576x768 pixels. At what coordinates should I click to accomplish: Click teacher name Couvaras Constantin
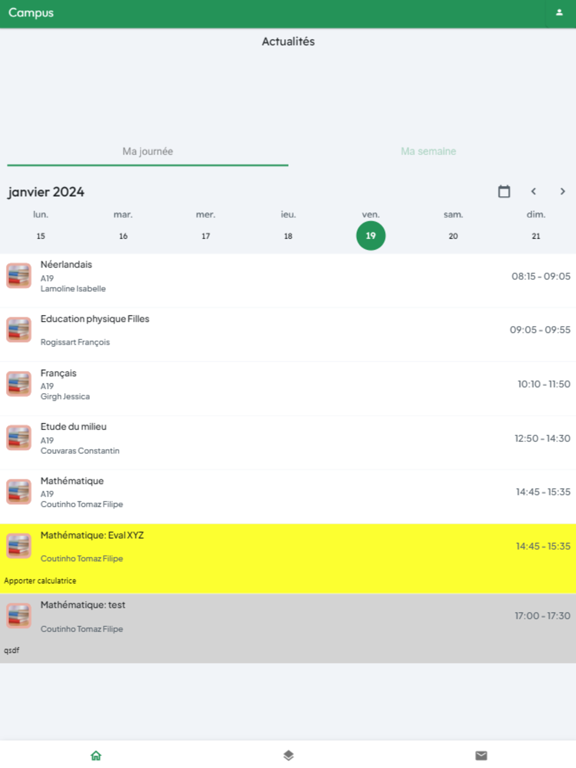pyautogui.click(x=80, y=451)
